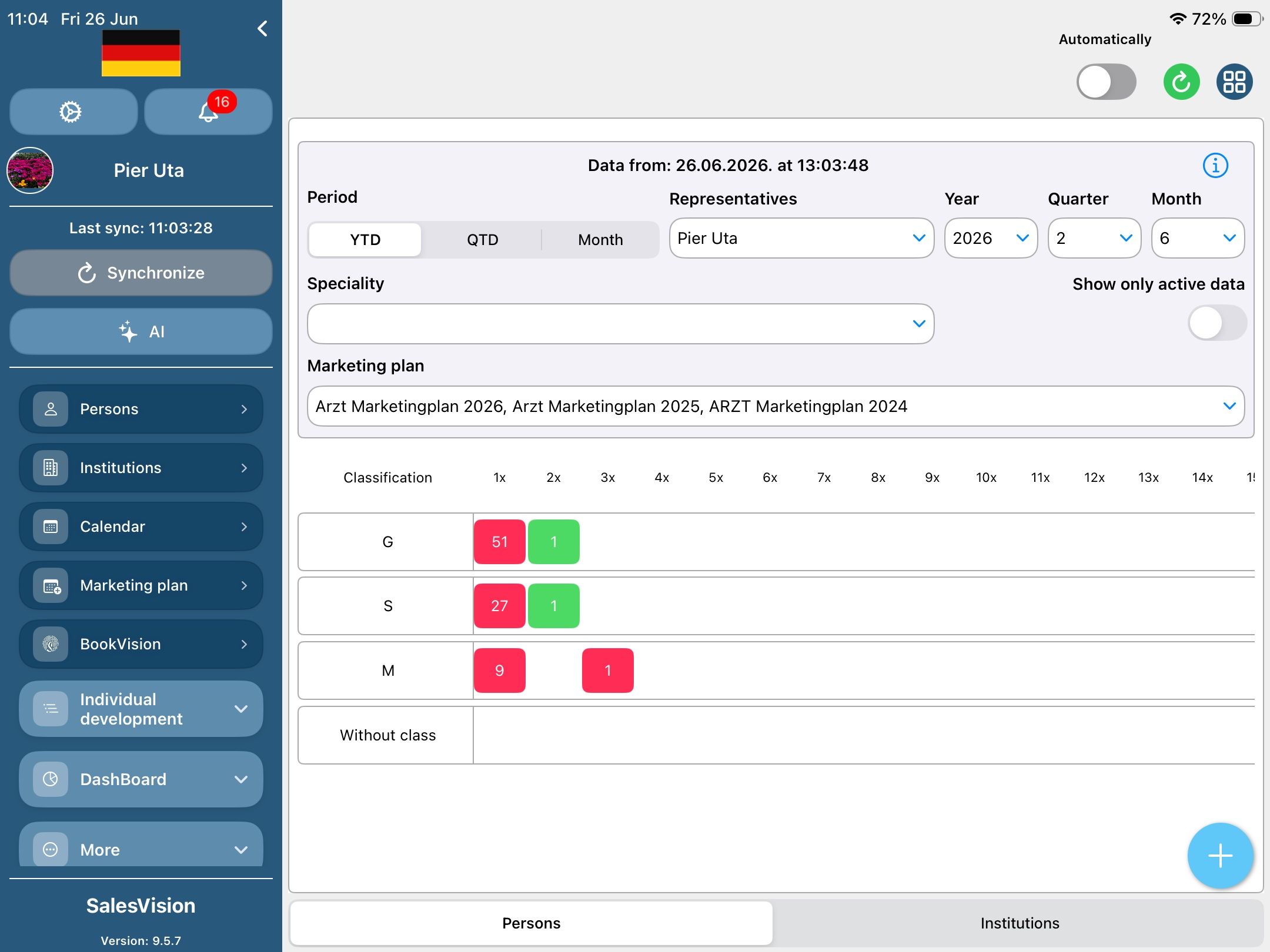
Task: Select the Without class row label
Action: [387, 735]
